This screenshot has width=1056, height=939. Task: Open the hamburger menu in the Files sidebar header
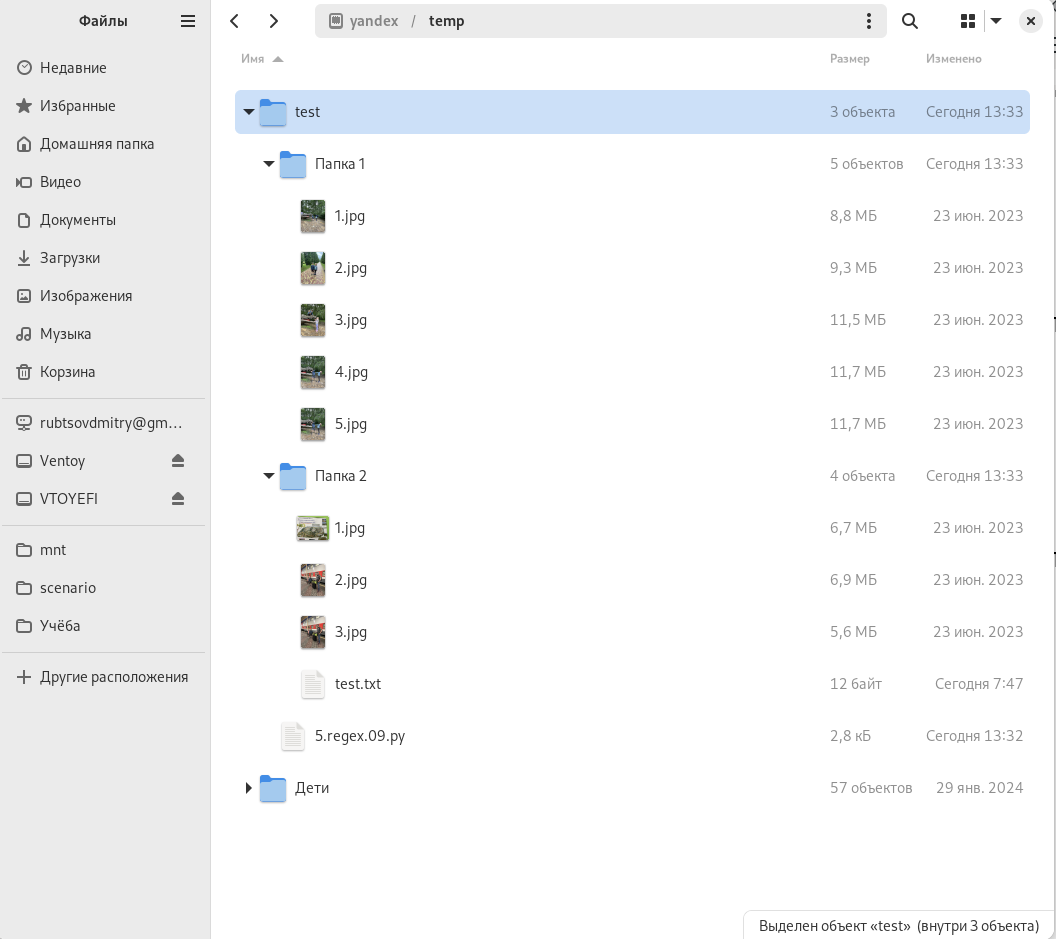tap(188, 21)
